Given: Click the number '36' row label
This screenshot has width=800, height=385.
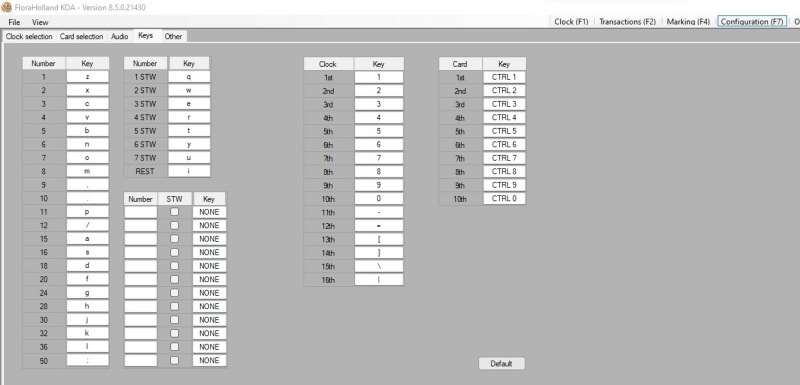Looking at the screenshot, I should click(x=44, y=347).
